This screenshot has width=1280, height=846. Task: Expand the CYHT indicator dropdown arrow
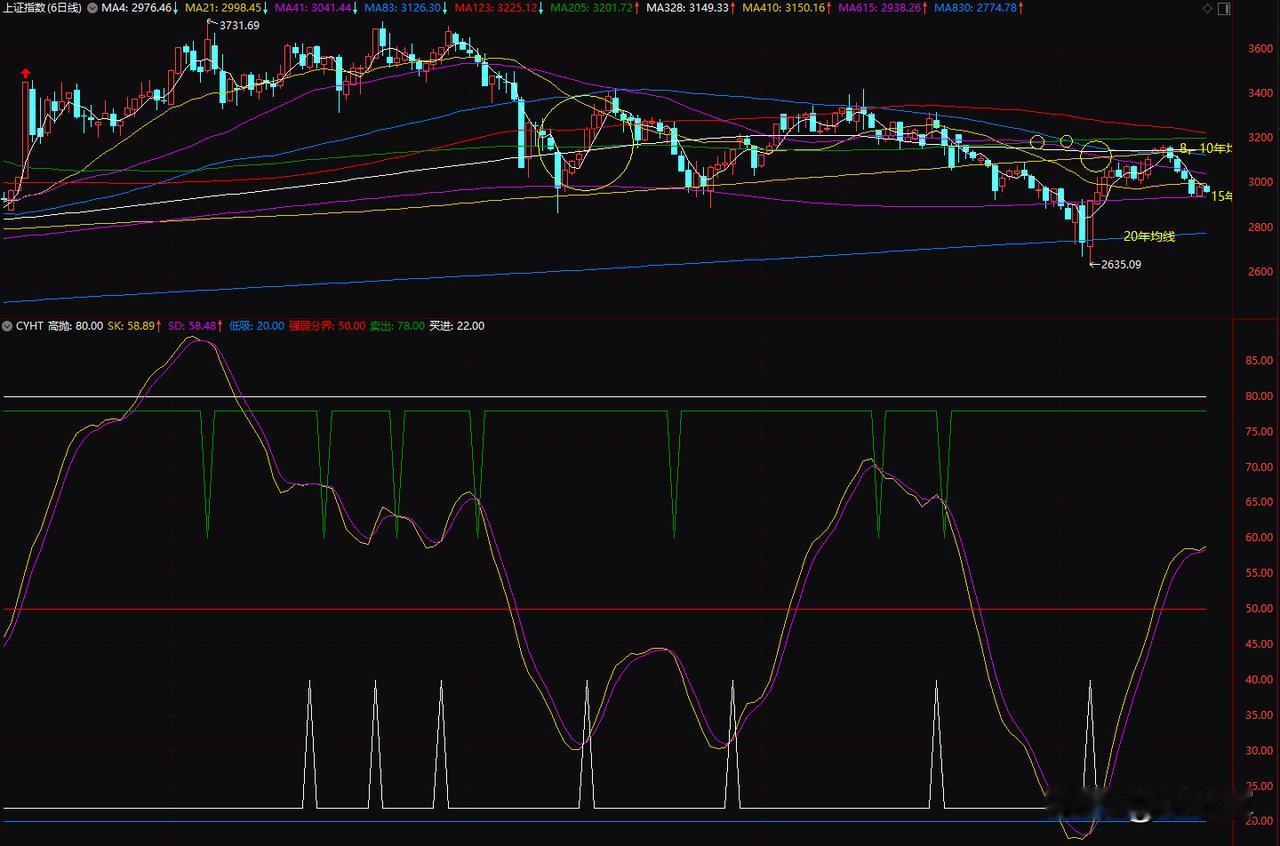coord(8,326)
